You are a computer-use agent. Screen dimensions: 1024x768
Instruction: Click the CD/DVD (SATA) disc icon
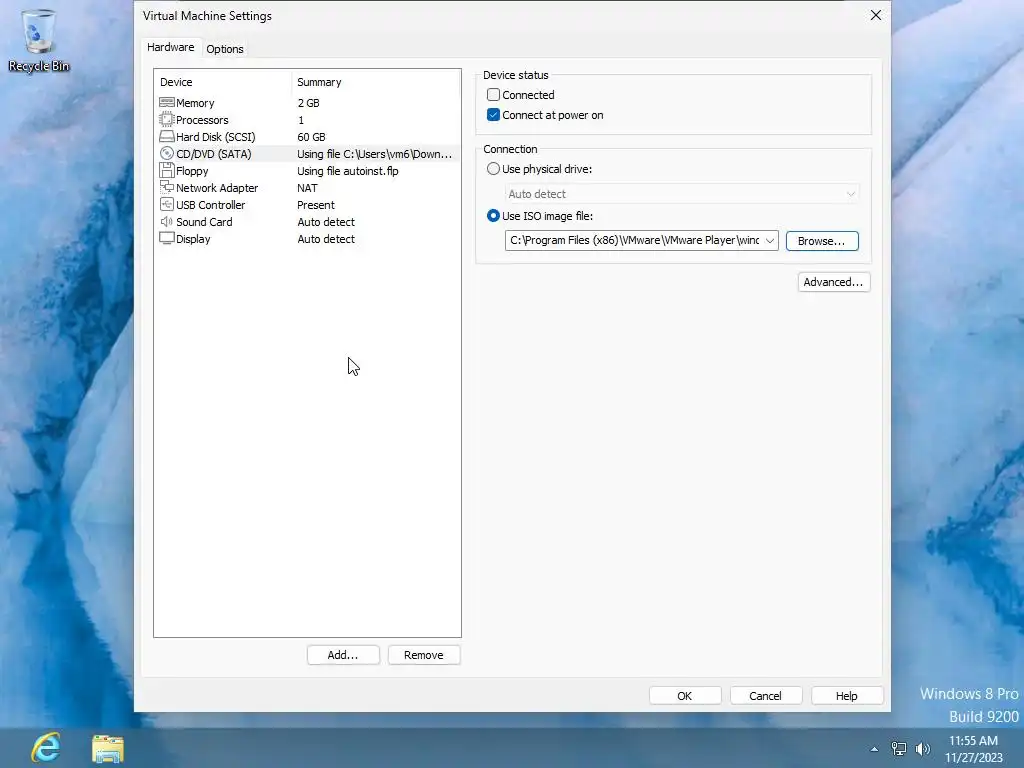point(167,153)
